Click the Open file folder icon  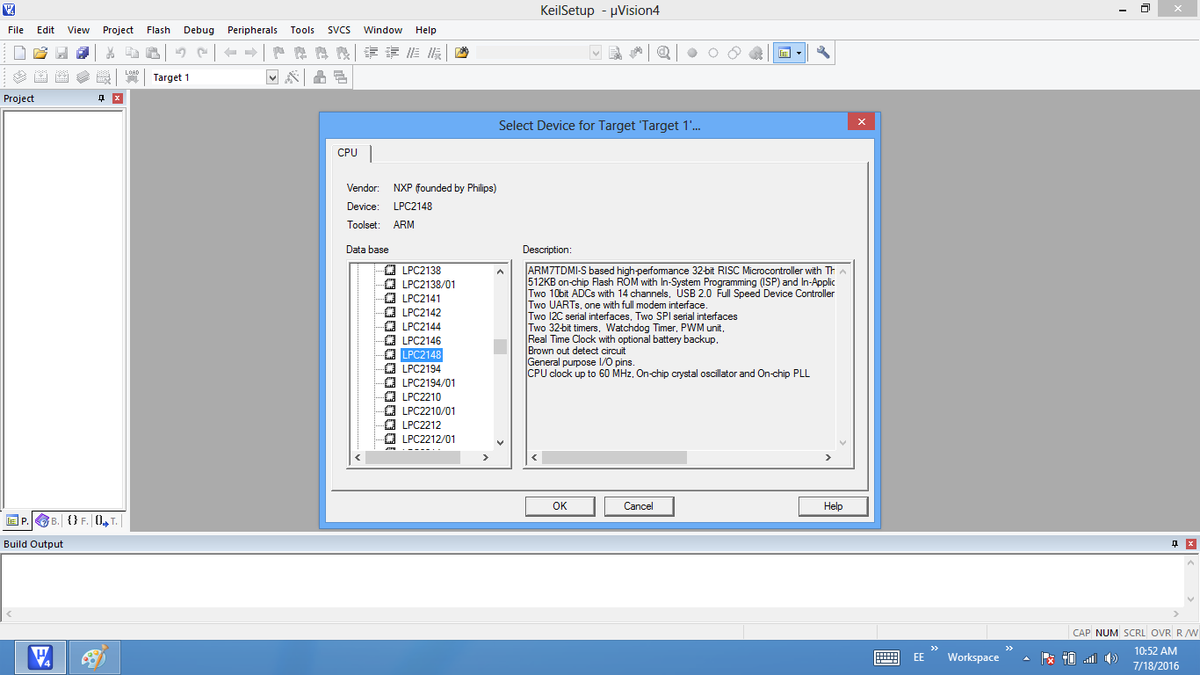pyautogui.click(x=41, y=52)
